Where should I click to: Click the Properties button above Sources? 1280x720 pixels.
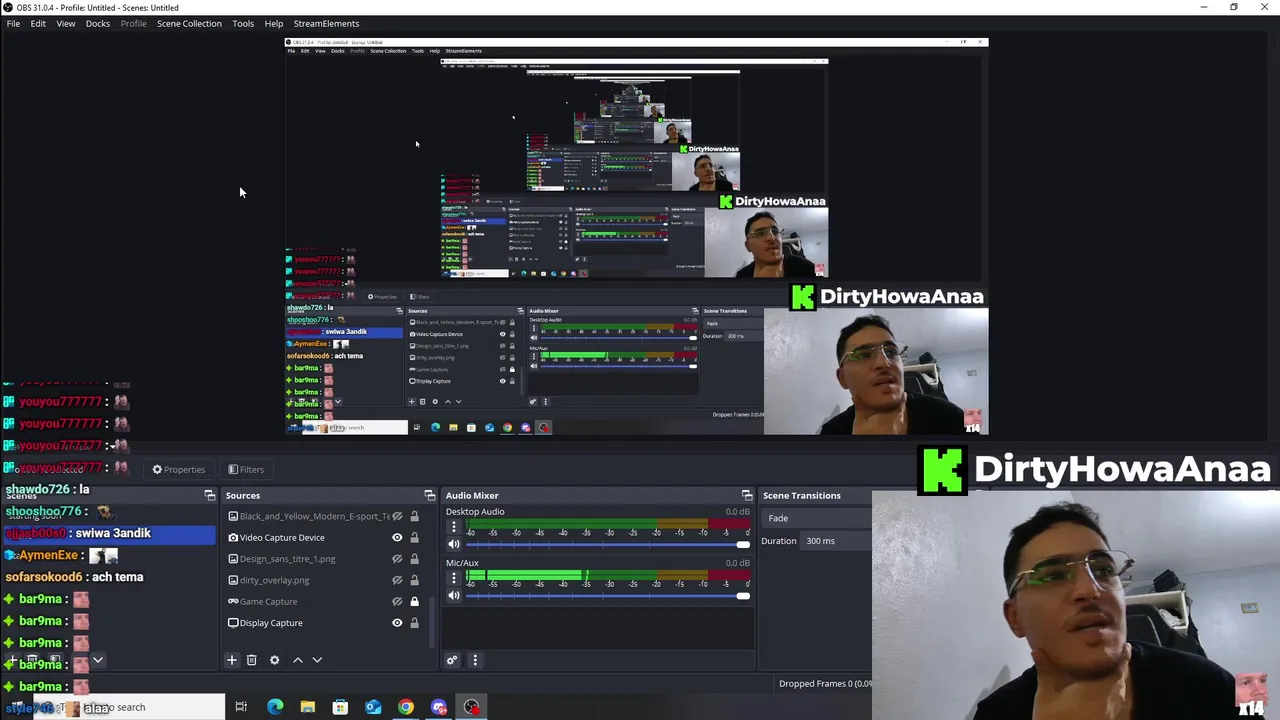(x=178, y=469)
